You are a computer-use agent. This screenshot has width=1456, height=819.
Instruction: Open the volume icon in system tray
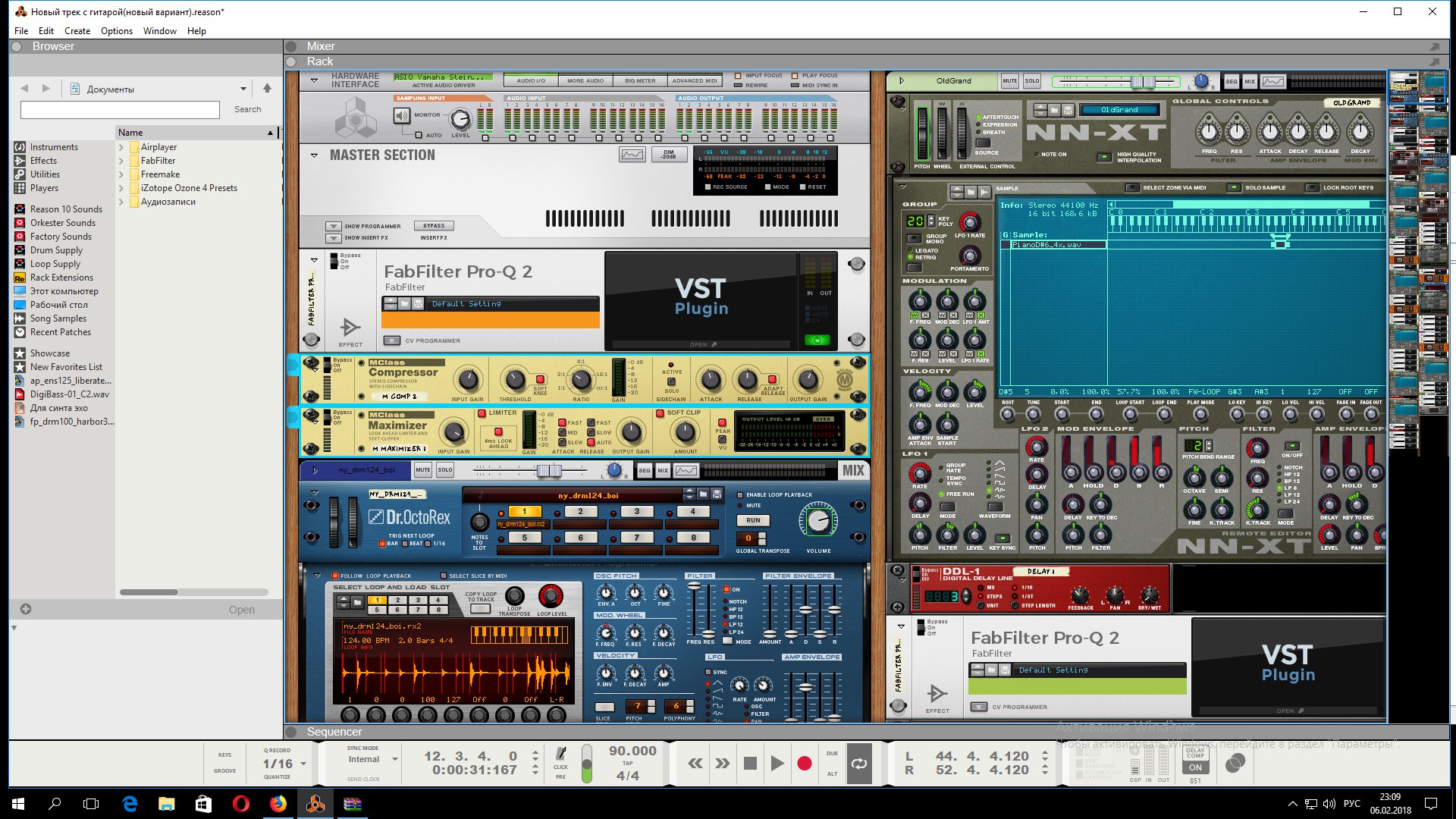coord(1329,804)
